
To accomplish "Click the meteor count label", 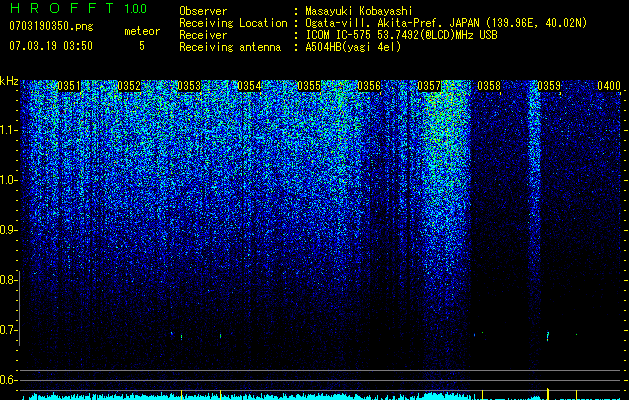I will click(142, 31).
